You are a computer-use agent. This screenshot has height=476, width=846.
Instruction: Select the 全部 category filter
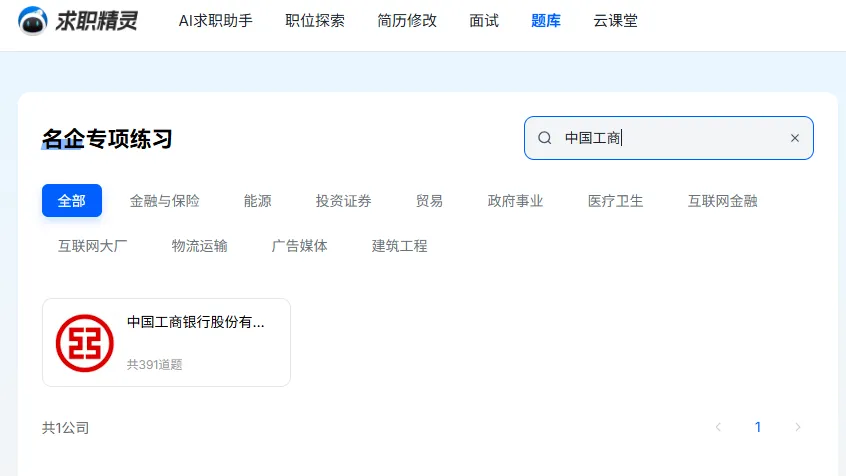[x=72, y=201]
